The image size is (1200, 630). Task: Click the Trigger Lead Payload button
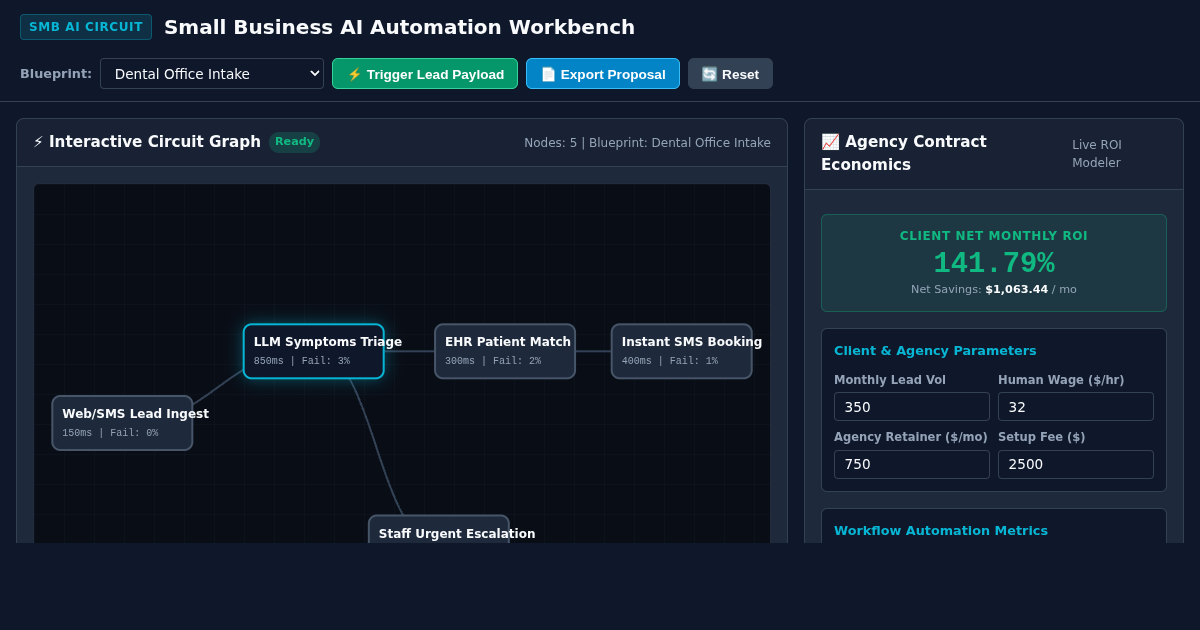pos(425,74)
